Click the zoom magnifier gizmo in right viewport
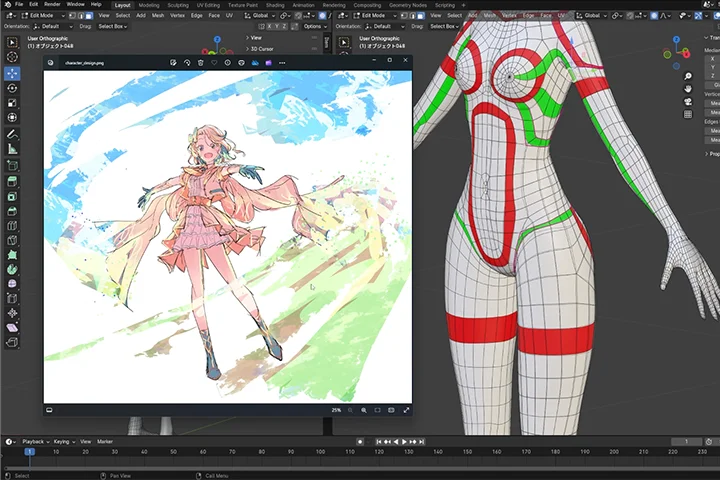Image resolution: width=720 pixels, height=480 pixels. 689,75
